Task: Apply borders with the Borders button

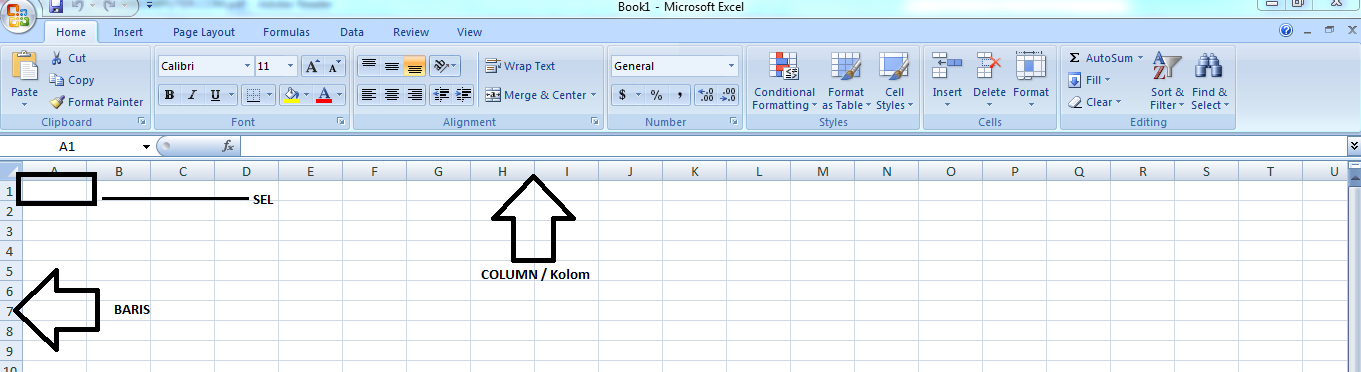Action: tap(253, 95)
